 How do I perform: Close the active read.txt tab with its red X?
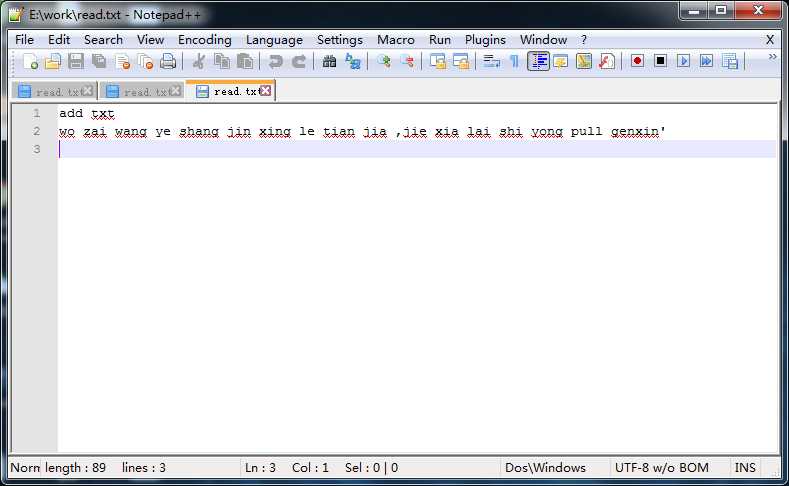tap(266, 91)
